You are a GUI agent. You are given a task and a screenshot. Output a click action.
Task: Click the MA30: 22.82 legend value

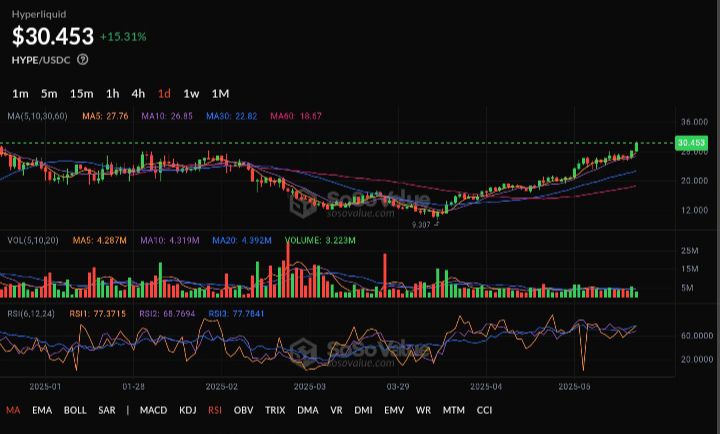click(231, 116)
